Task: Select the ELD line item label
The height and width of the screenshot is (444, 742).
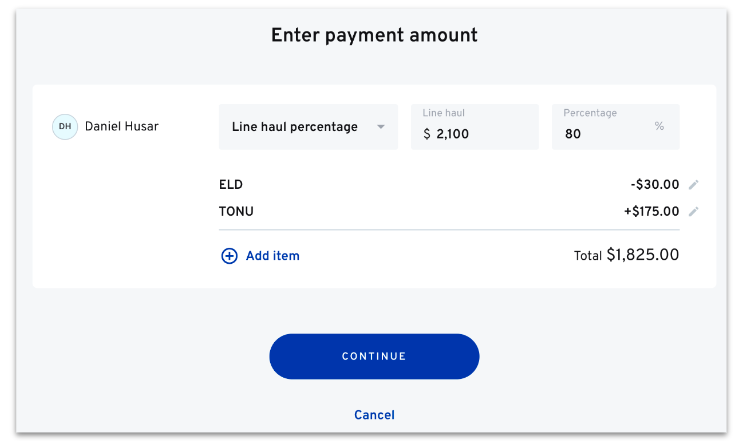Action: pos(231,185)
